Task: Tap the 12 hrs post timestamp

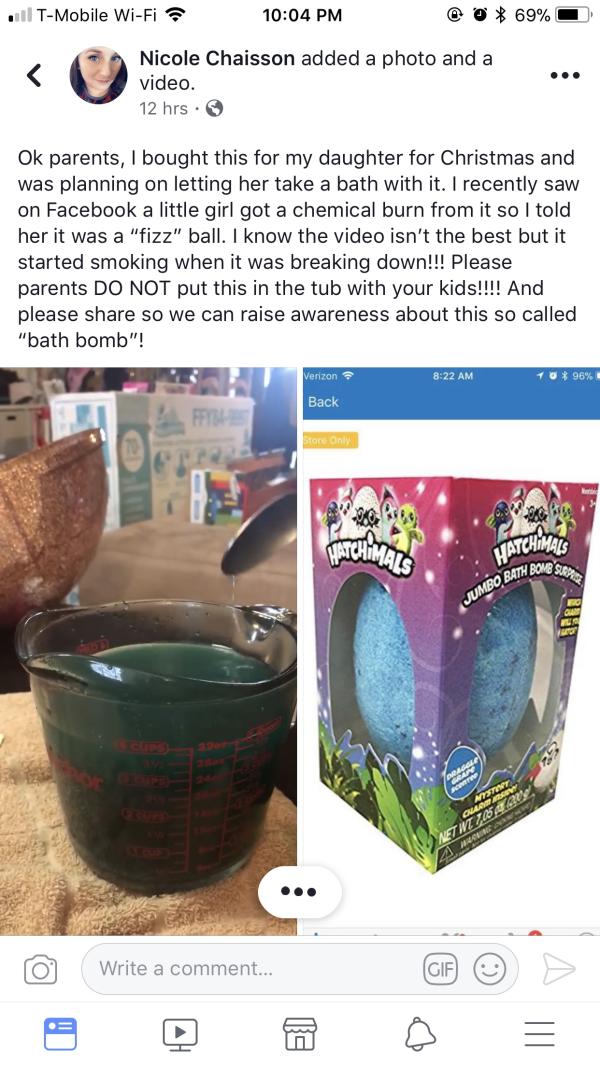Action: (x=163, y=108)
